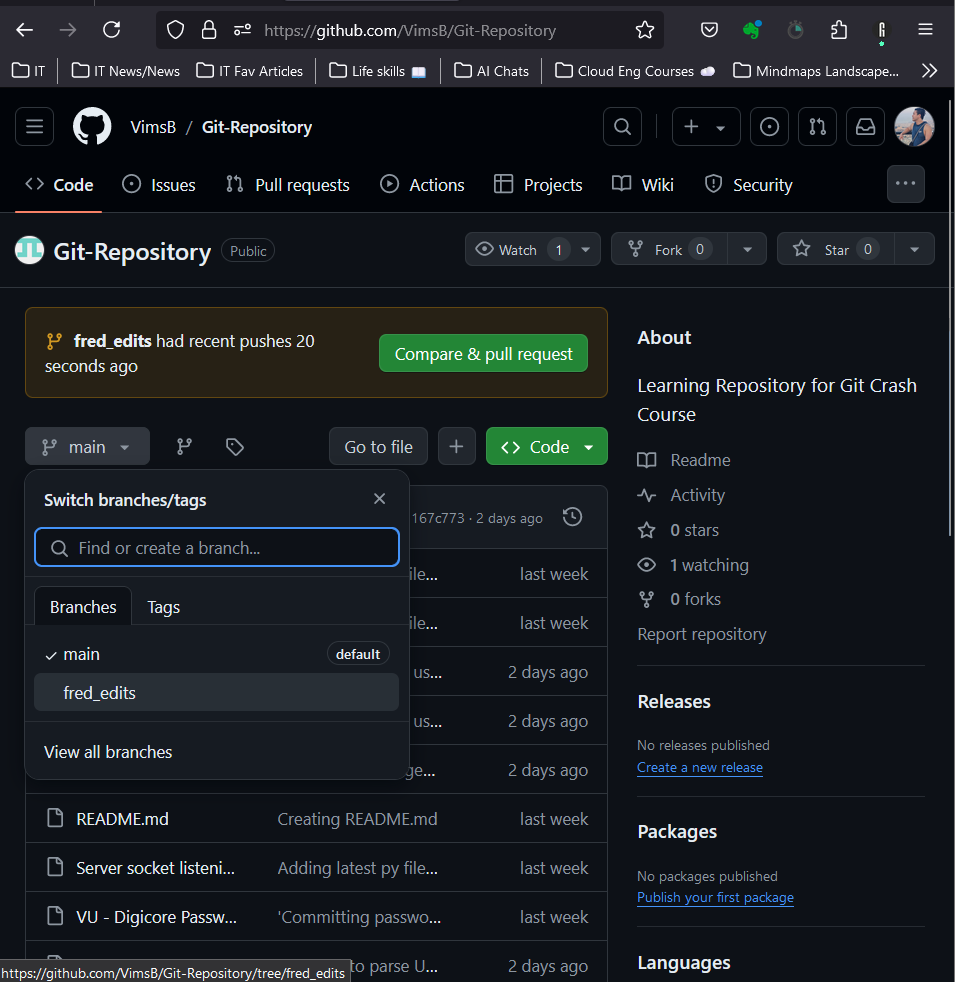Image resolution: width=955 pixels, height=982 pixels.
Task: Collapse the main branch selector dropdown
Action: tap(87, 447)
